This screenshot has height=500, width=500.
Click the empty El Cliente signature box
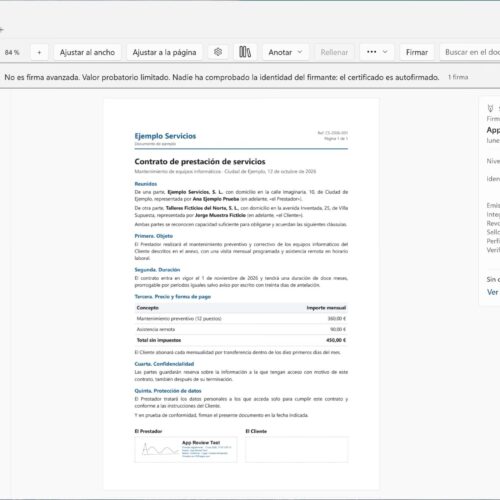(297, 450)
